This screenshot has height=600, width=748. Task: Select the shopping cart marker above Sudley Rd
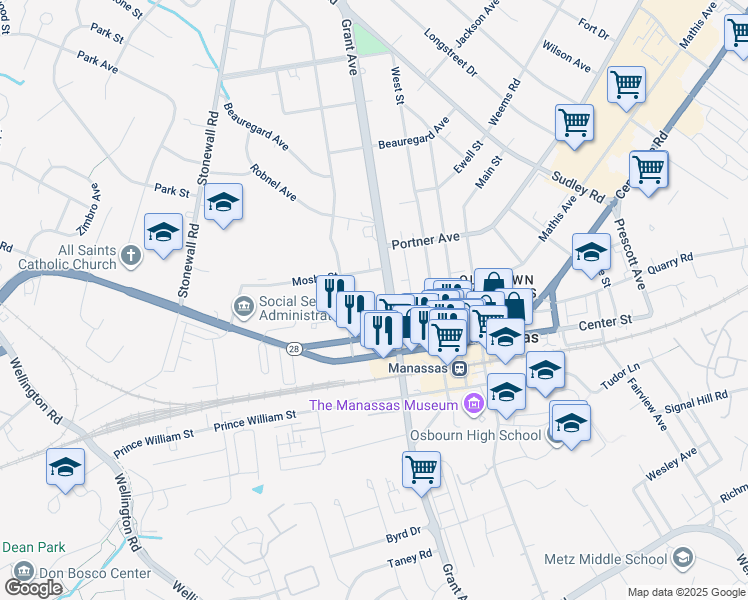[x=574, y=125]
